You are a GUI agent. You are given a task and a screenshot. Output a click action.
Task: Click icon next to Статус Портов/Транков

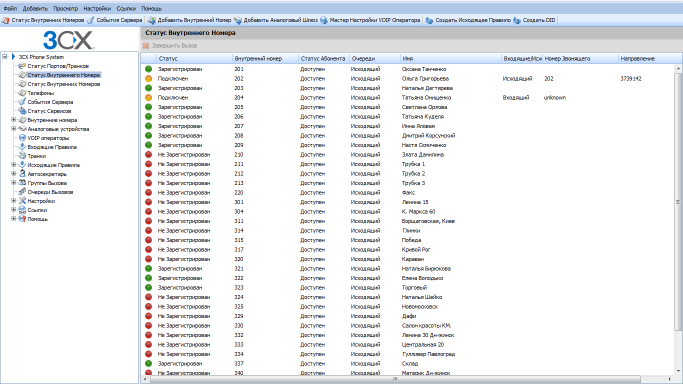click(x=22, y=66)
